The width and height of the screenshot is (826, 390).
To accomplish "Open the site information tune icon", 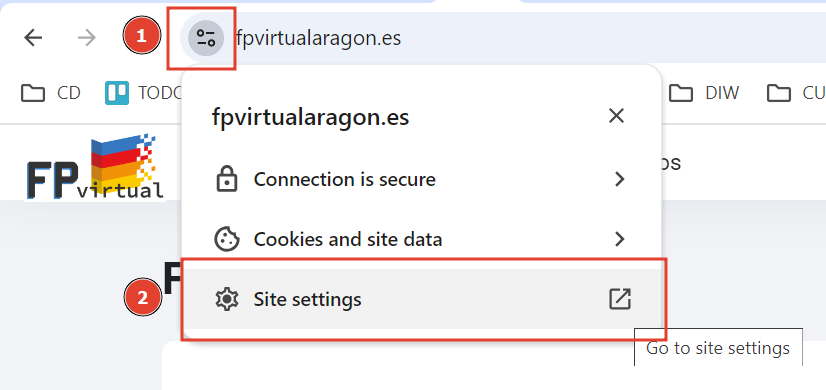I will click(x=206, y=38).
